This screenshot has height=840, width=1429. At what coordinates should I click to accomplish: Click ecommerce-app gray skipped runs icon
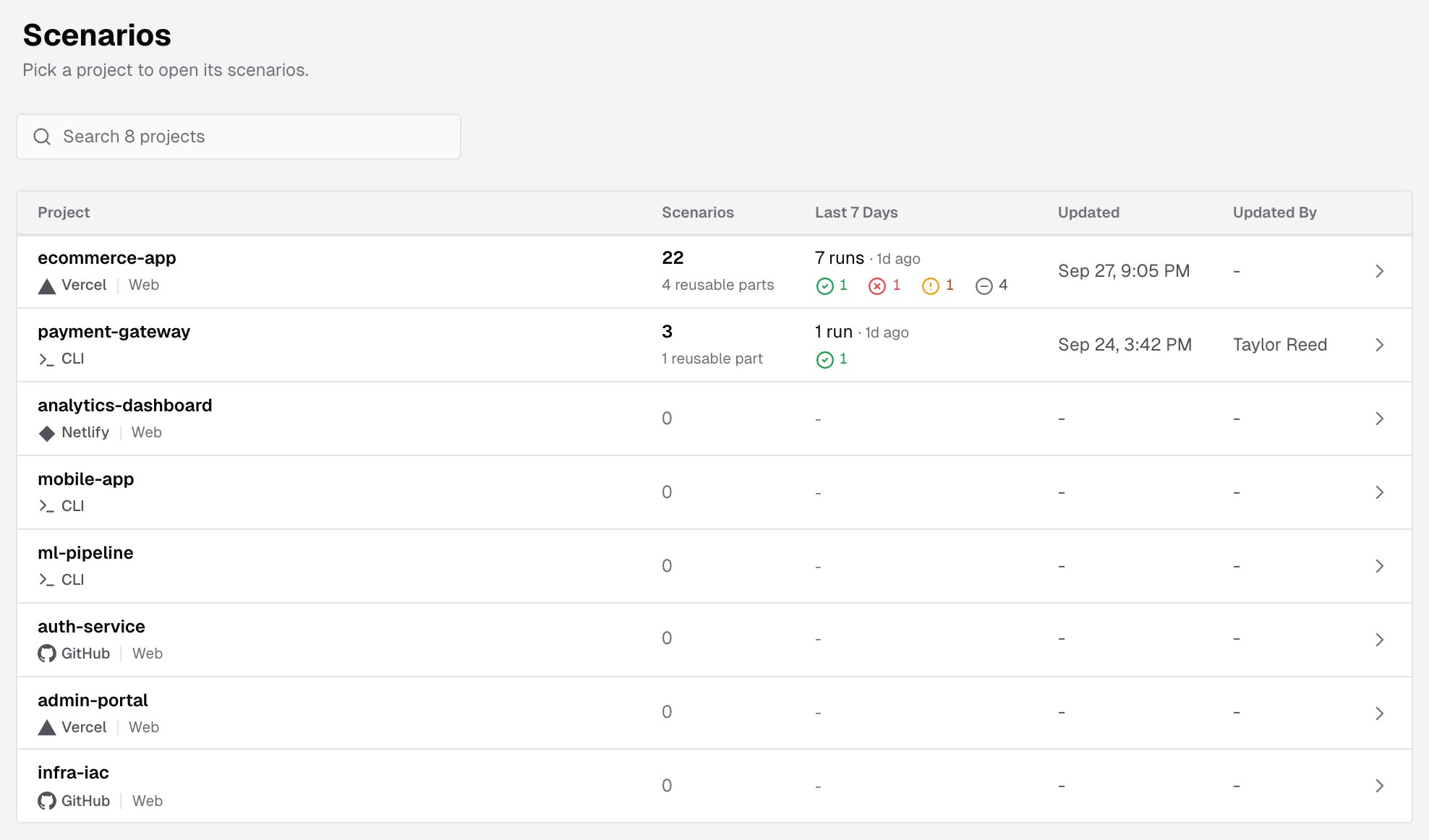[x=984, y=286]
